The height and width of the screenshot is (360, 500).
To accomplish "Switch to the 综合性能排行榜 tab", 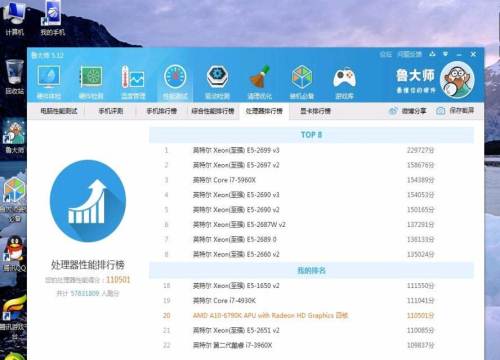I will click(x=213, y=111).
